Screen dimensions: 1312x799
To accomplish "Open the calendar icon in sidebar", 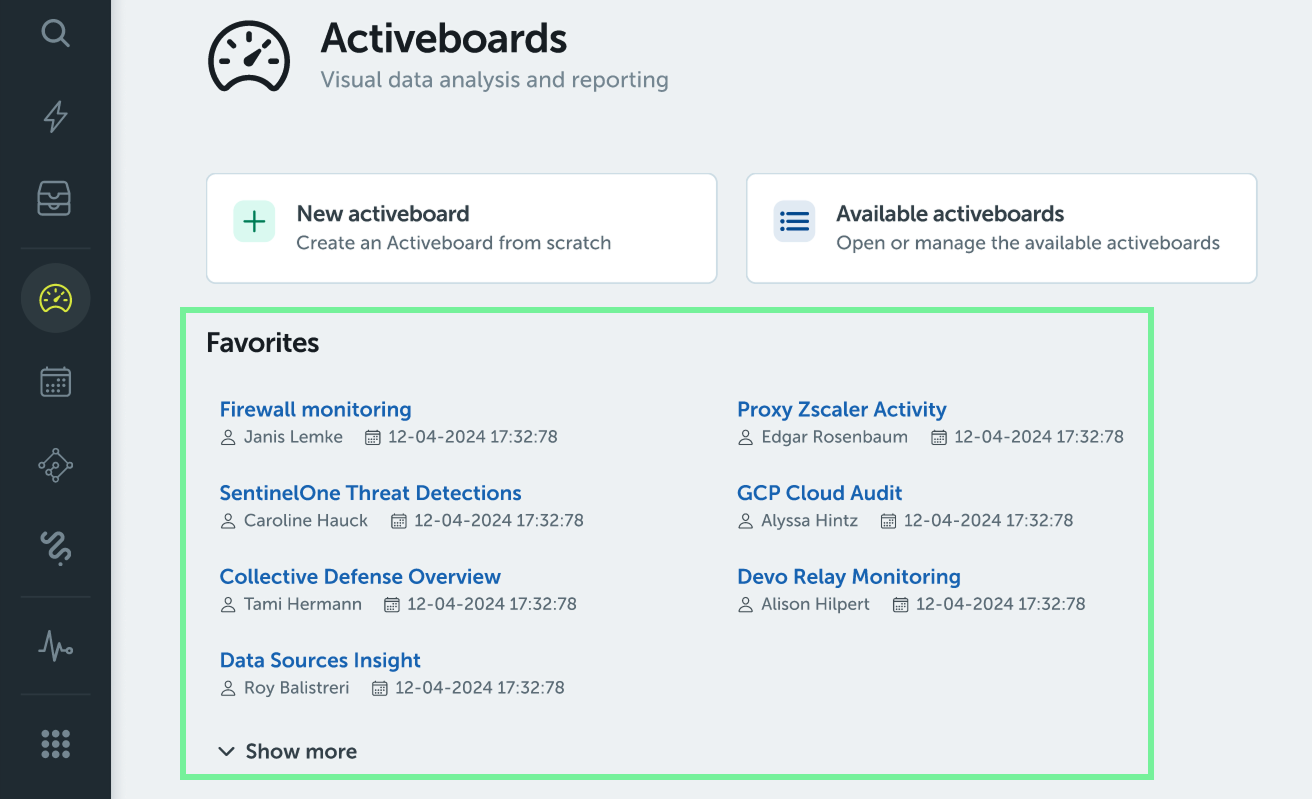I will pyautogui.click(x=55, y=381).
